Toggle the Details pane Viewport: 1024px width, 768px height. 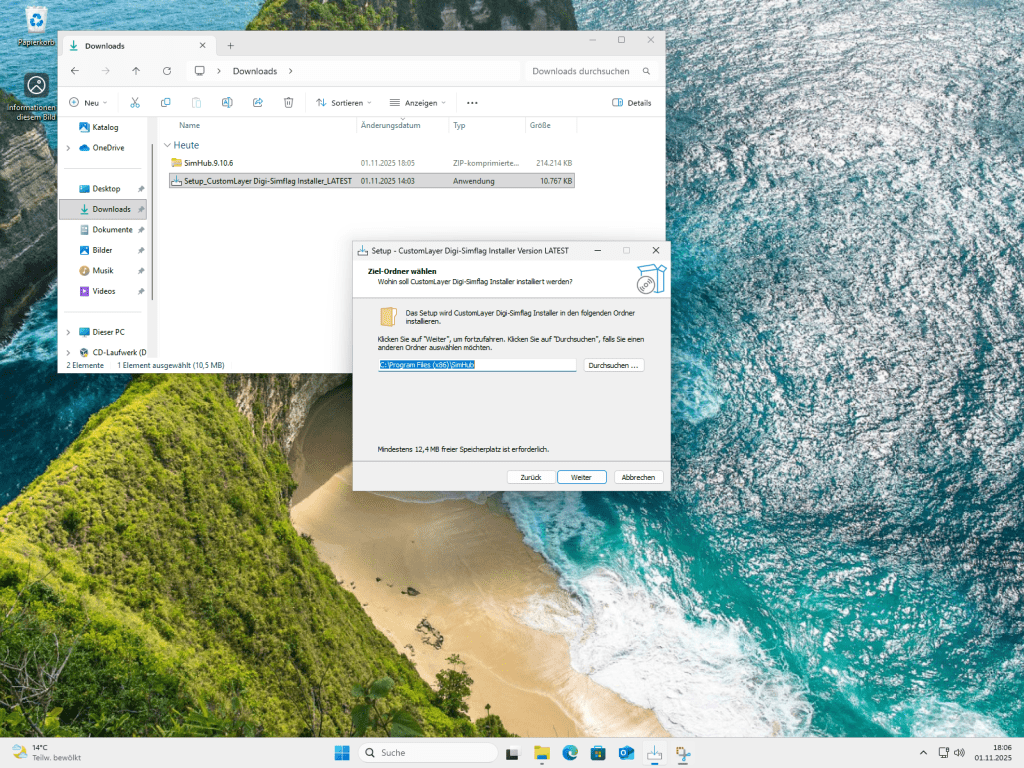(631, 102)
